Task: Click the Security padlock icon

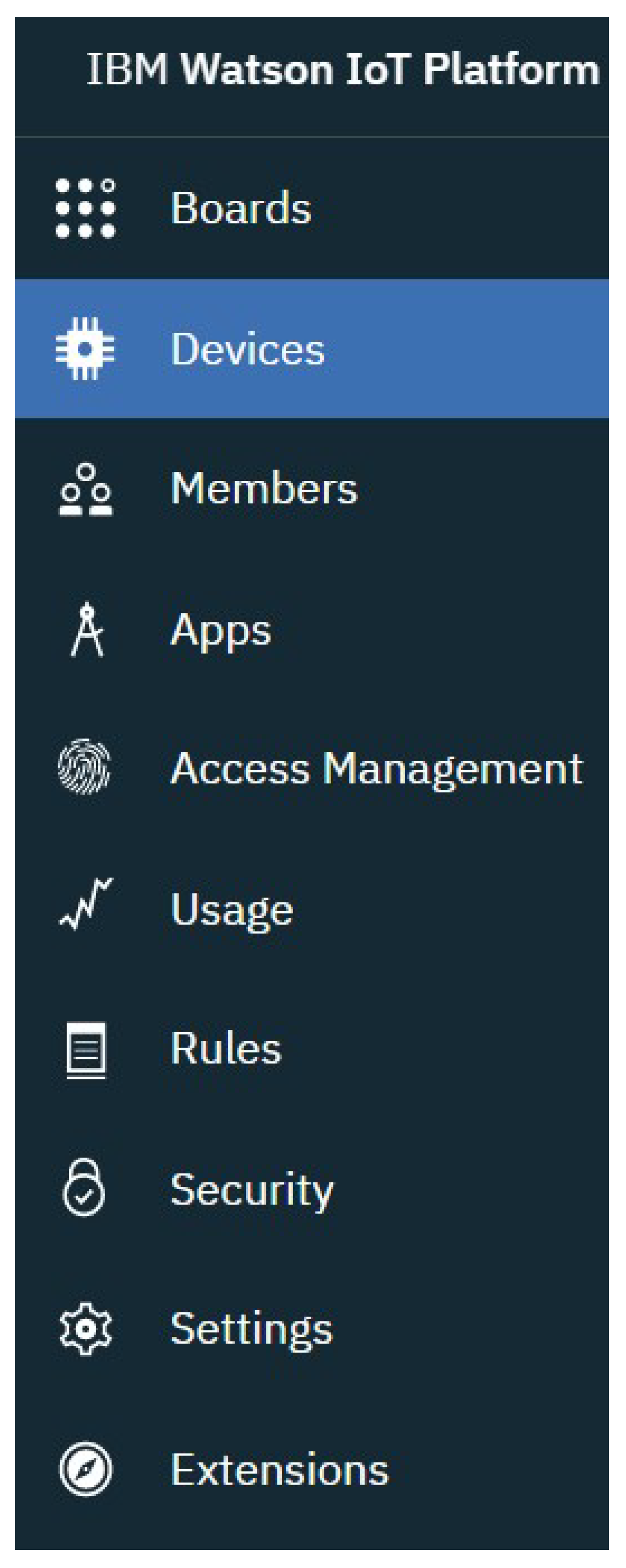Action: coord(84,1188)
